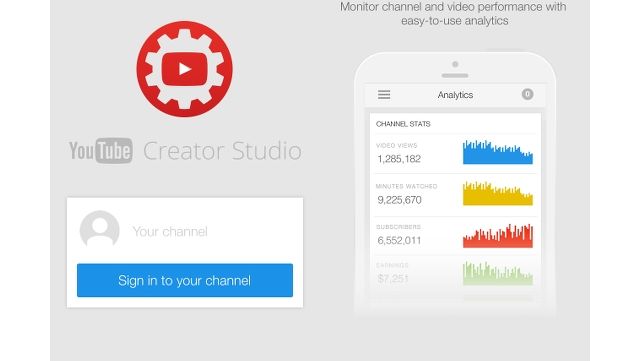This screenshot has width=640, height=361.
Task: Select the SUBSCRIBERS label
Action: pos(398,227)
